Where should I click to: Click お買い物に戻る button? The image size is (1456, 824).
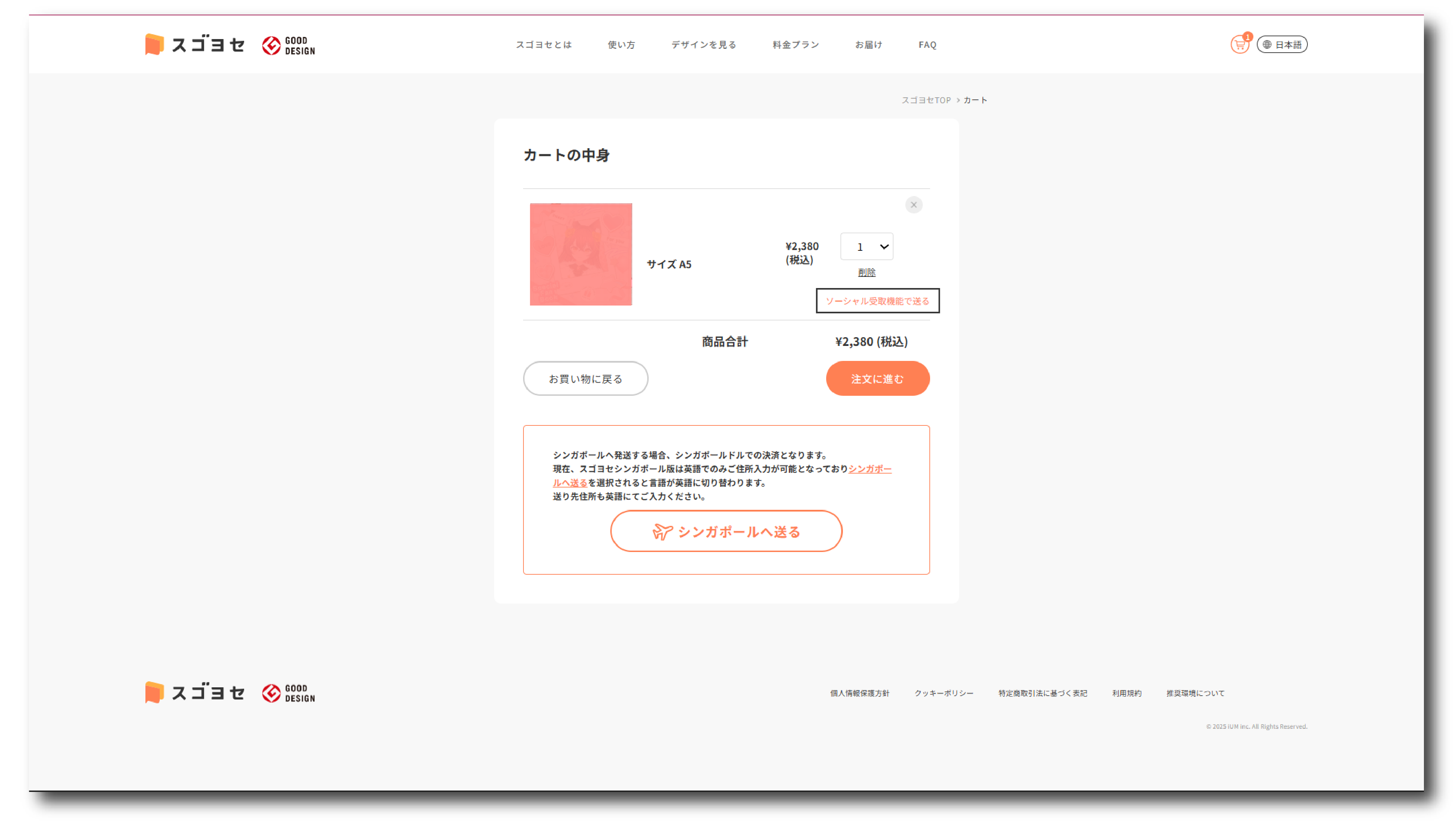(585, 379)
